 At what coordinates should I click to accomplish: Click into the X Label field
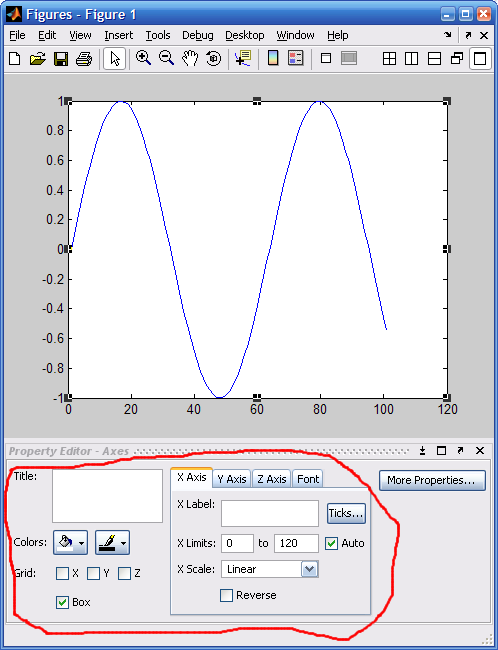270,514
